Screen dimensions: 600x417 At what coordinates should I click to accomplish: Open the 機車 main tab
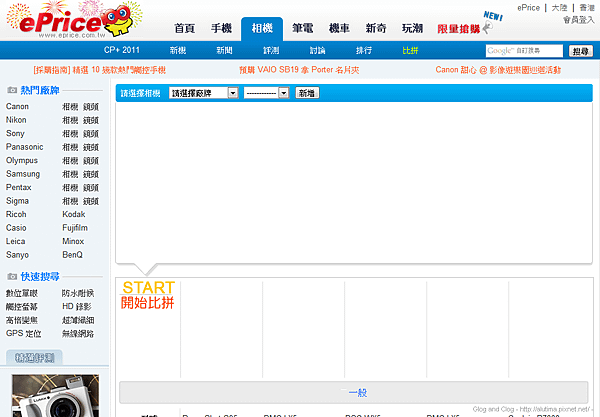pyautogui.click(x=339, y=28)
